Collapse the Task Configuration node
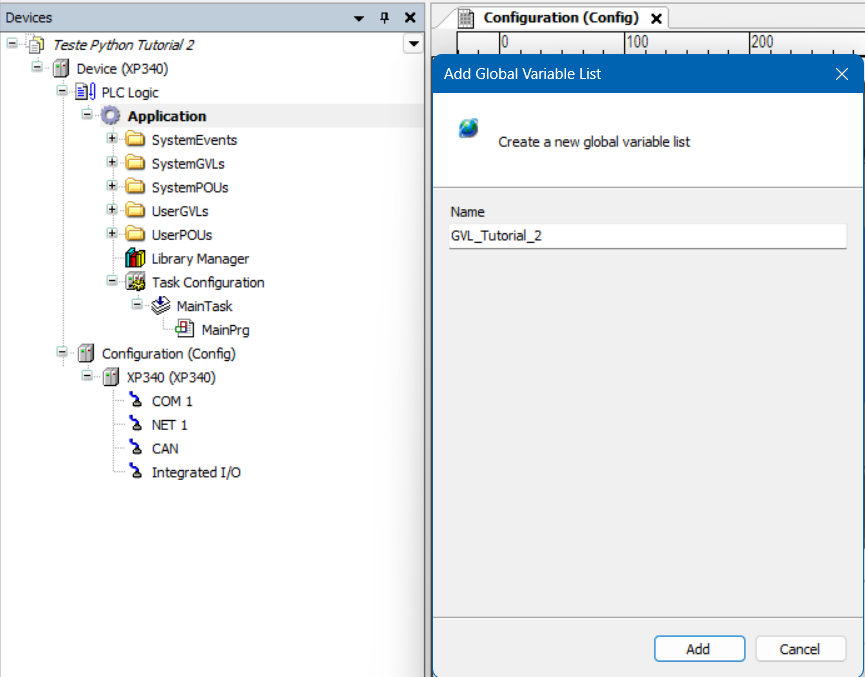This screenshot has width=865, height=677. [x=112, y=282]
